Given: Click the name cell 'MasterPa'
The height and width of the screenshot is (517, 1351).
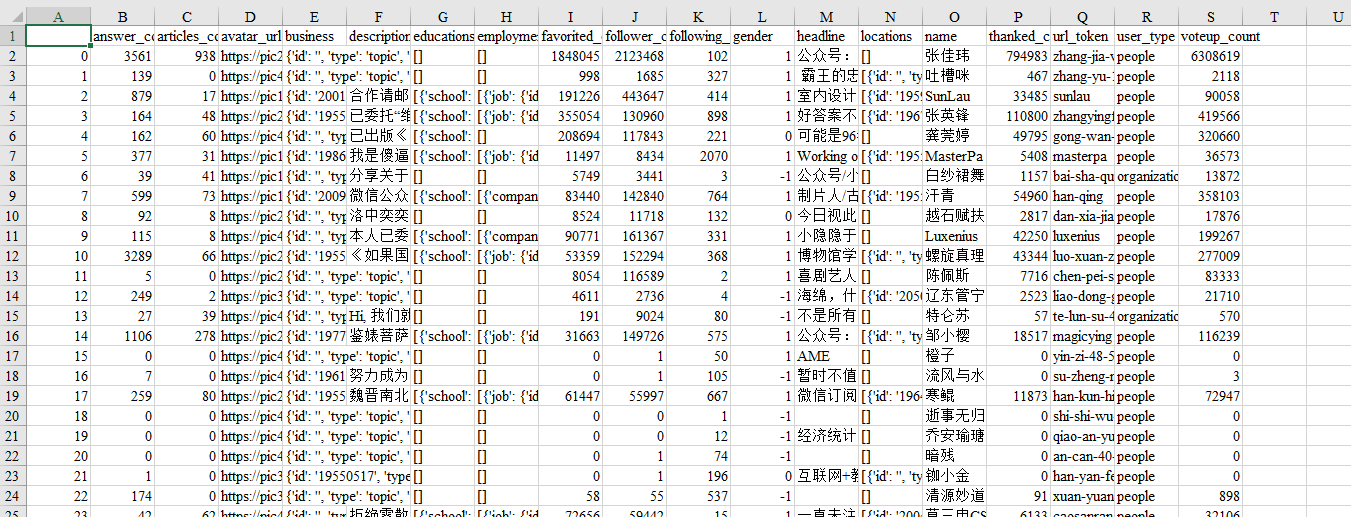Looking at the screenshot, I should click(x=955, y=156).
